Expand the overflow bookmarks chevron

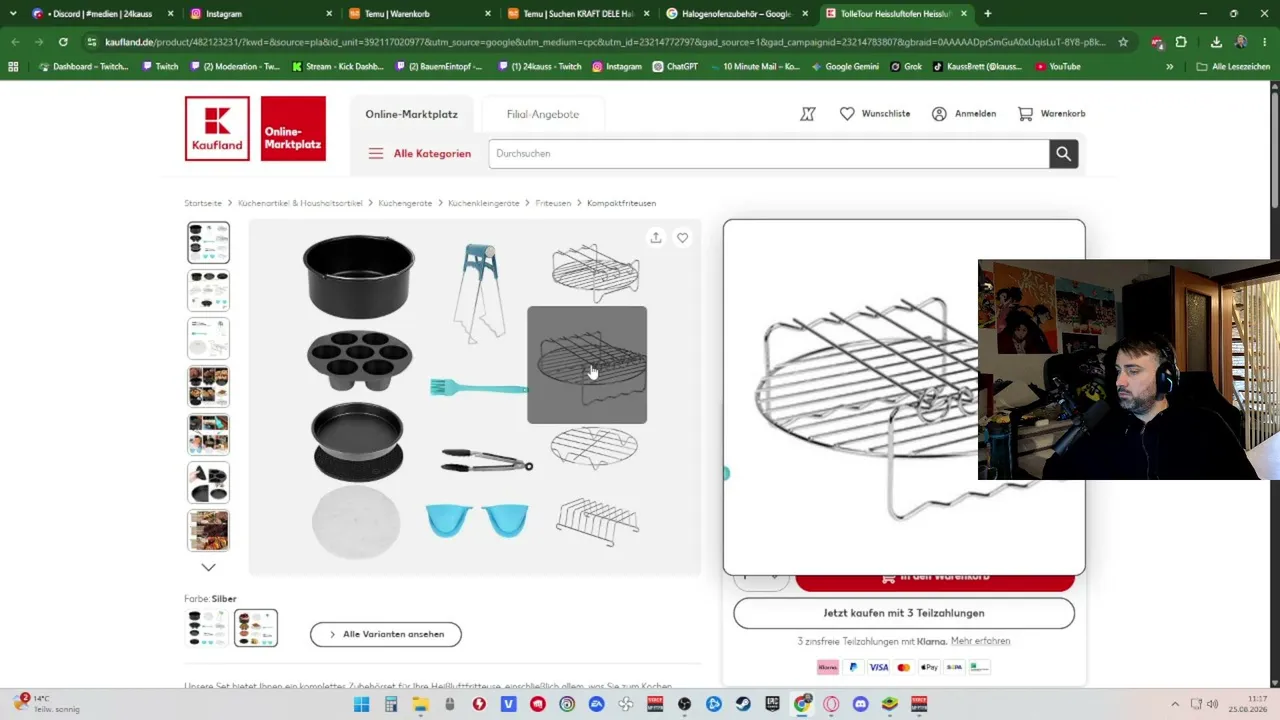pos(1170,67)
